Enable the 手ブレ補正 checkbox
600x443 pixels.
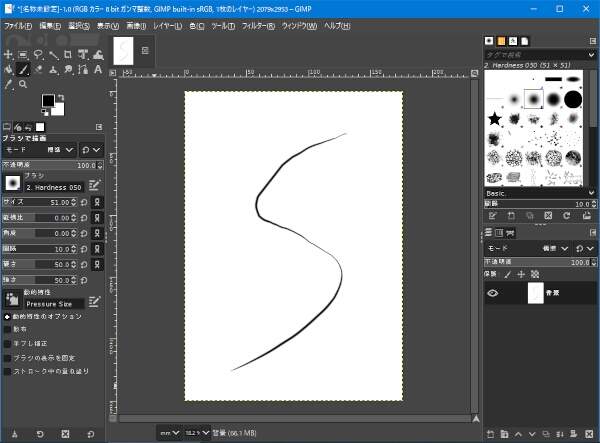tap(8, 342)
